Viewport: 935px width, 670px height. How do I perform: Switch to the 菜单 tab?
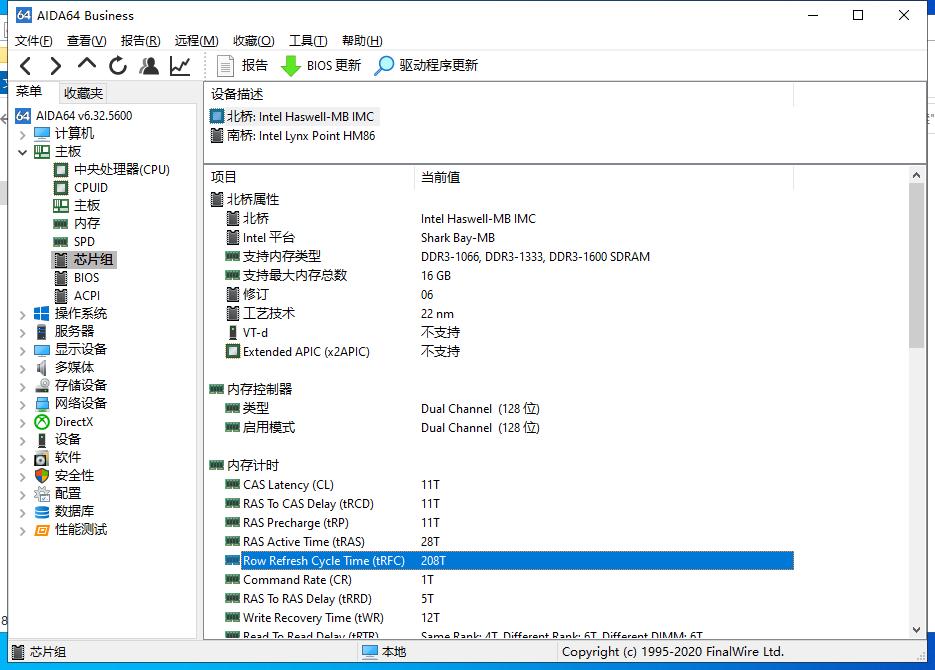29,91
